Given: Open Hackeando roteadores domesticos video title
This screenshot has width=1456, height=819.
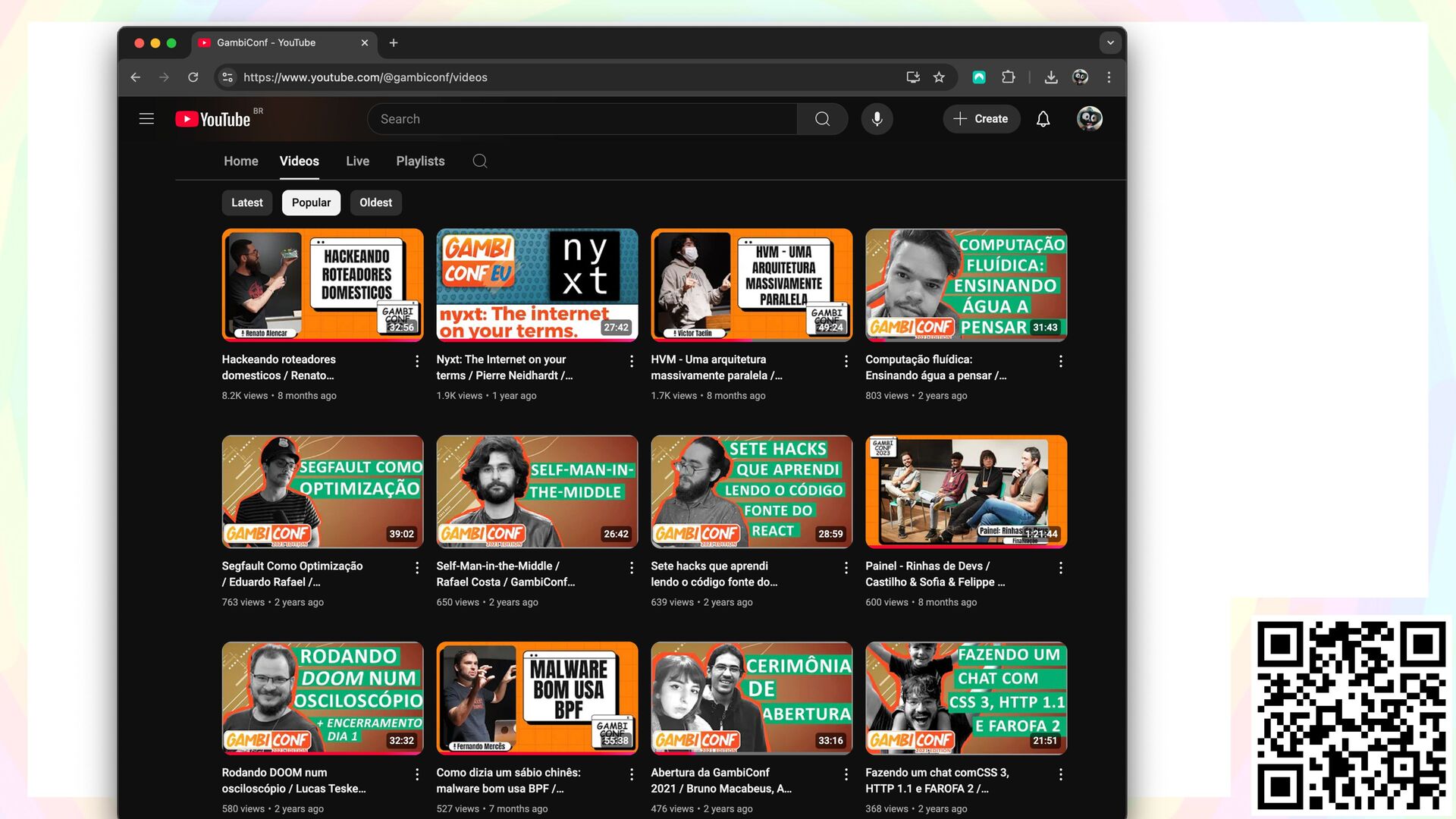Looking at the screenshot, I should (x=279, y=368).
